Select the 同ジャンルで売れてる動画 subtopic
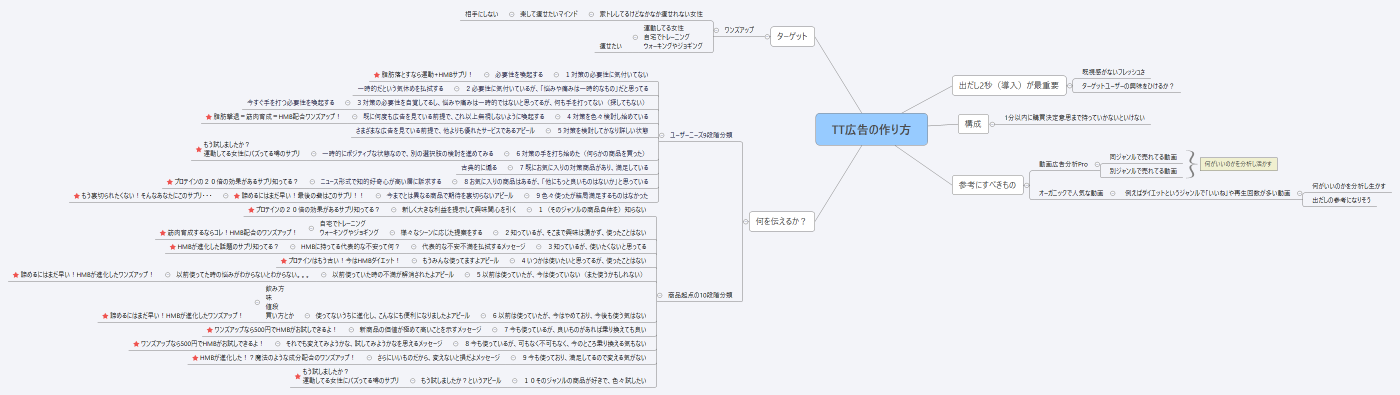Image resolution: width=1400 pixels, height=395 pixels. [1143, 157]
